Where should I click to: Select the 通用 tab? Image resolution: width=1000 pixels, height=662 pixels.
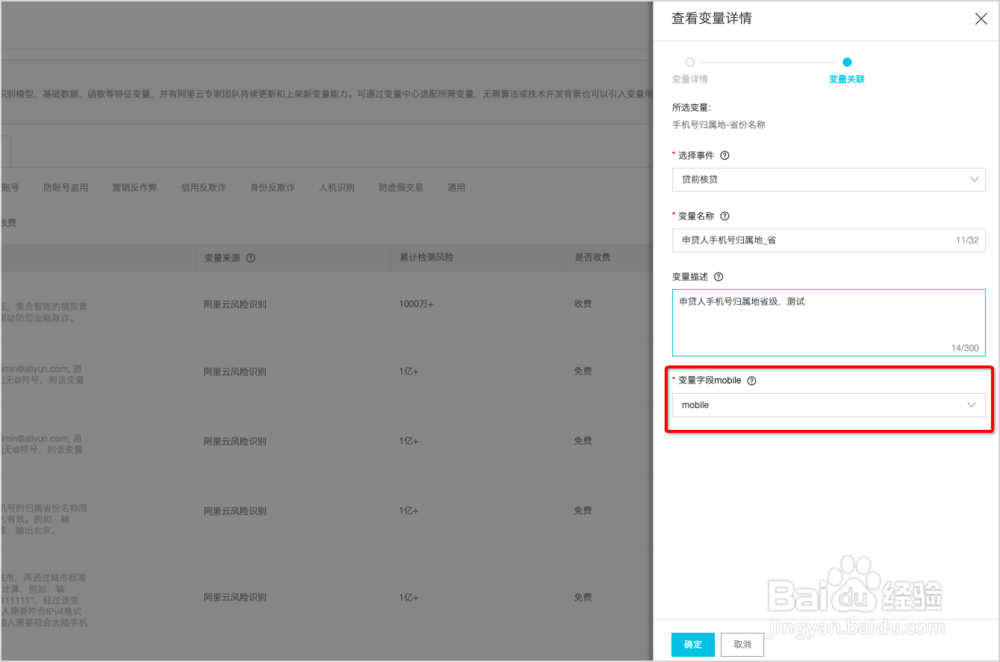coord(456,187)
